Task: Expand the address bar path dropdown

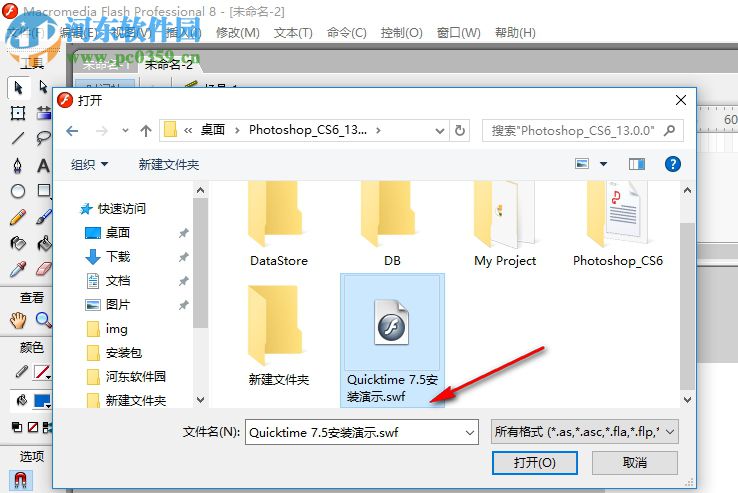Action: [440, 131]
